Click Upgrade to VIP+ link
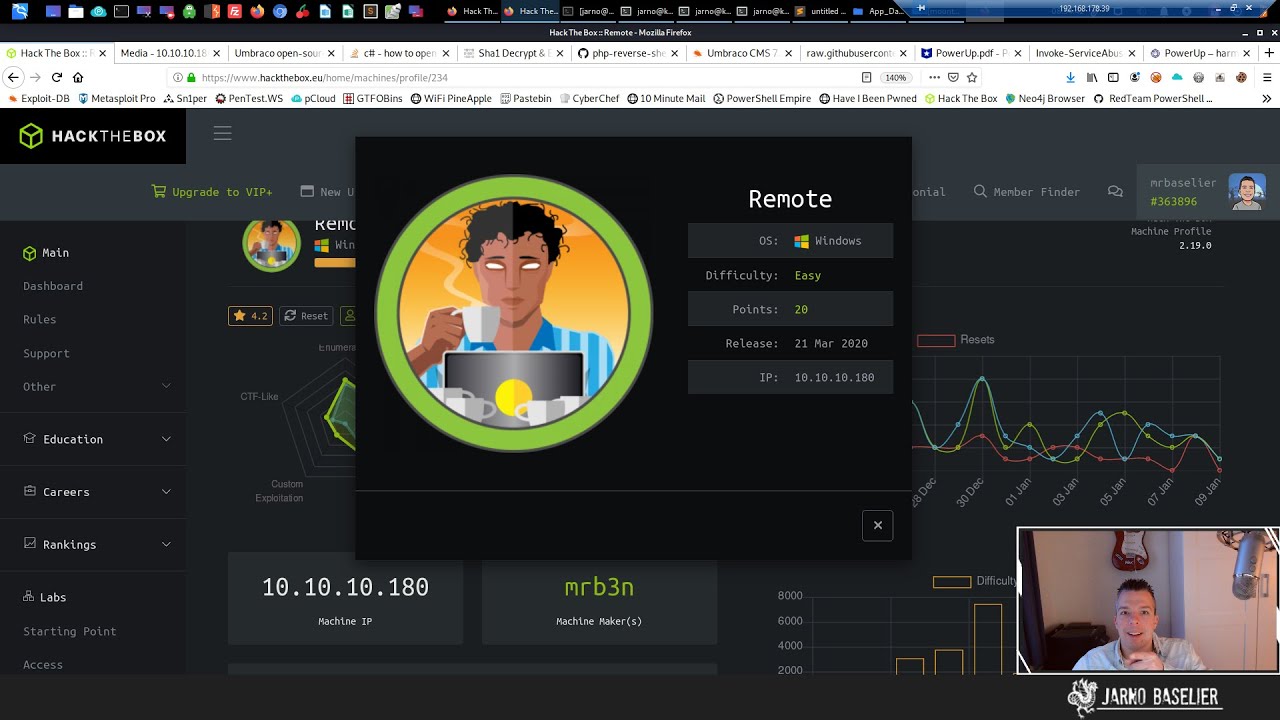Screen dimensions: 1280x720 (212, 191)
